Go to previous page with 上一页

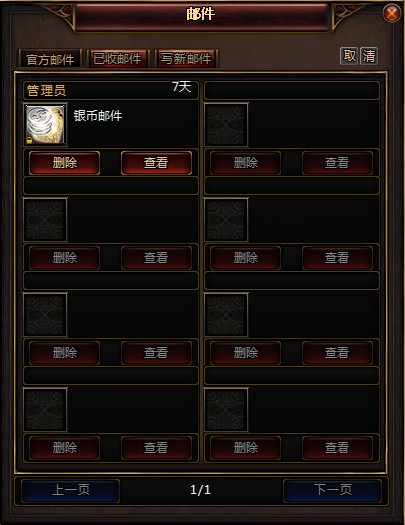pyautogui.click(x=70, y=491)
